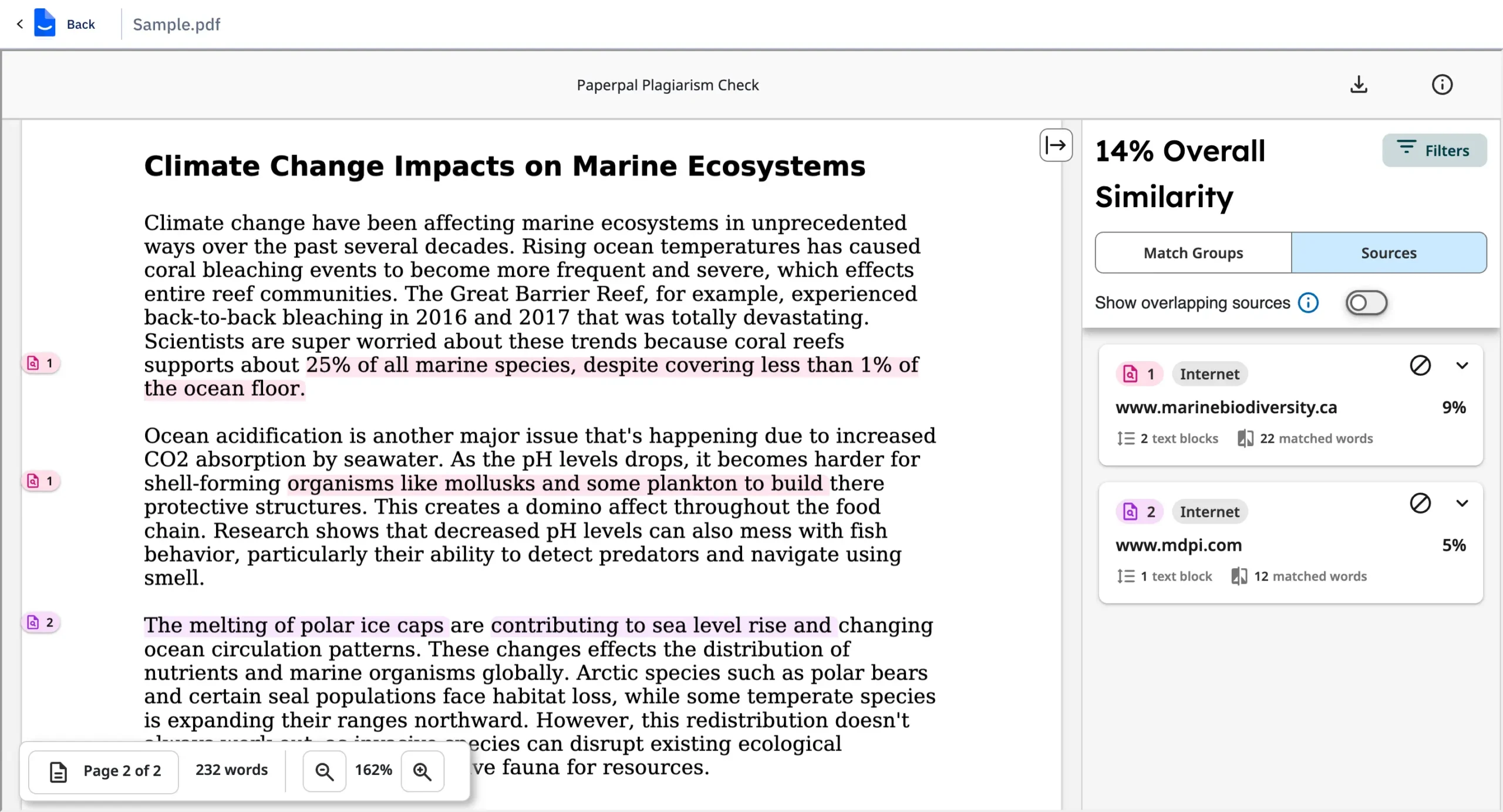Click the 2 text blocks icon
This screenshot has height=812, width=1503.
pyautogui.click(x=1125, y=439)
